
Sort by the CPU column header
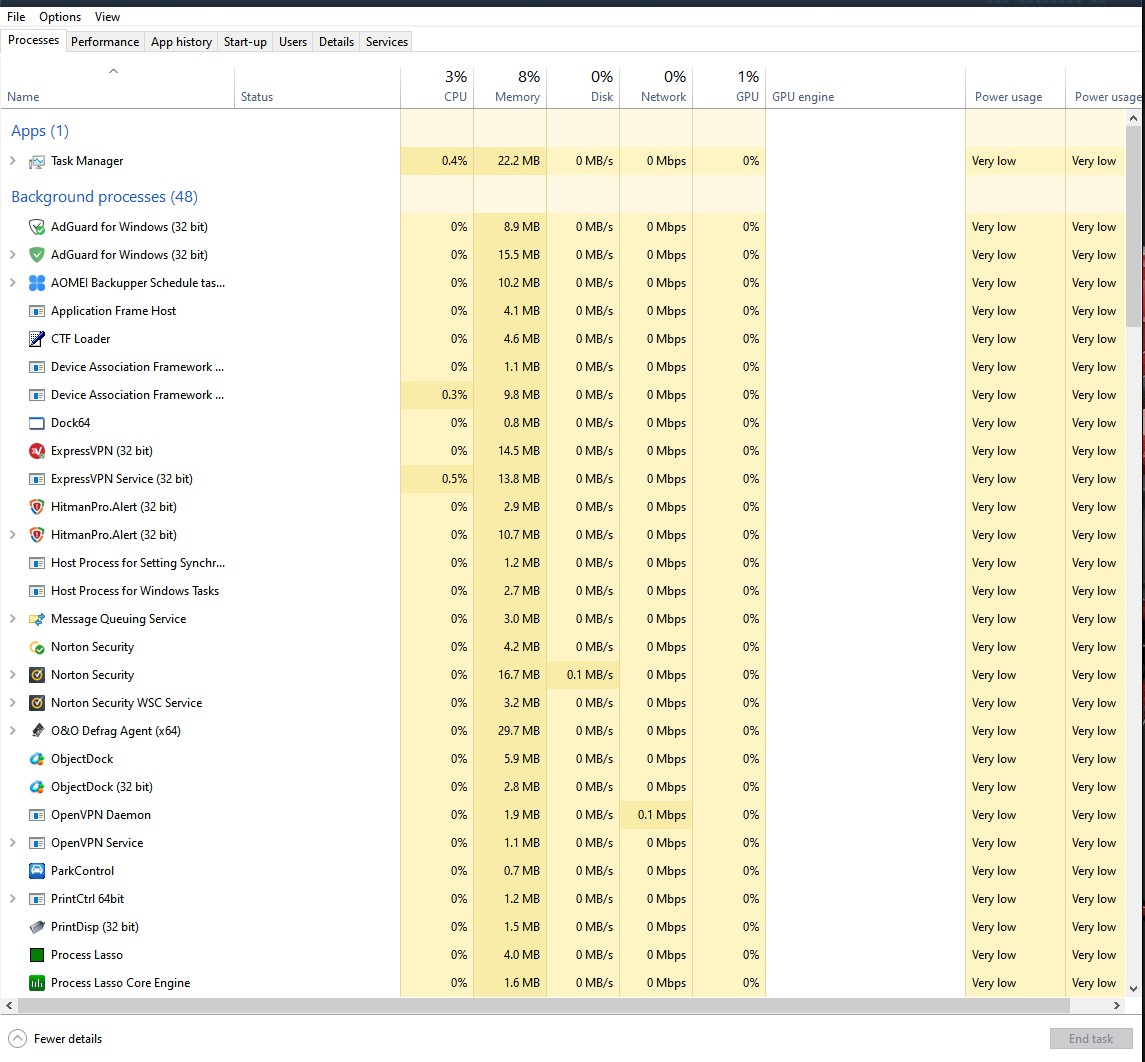coord(437,87)
